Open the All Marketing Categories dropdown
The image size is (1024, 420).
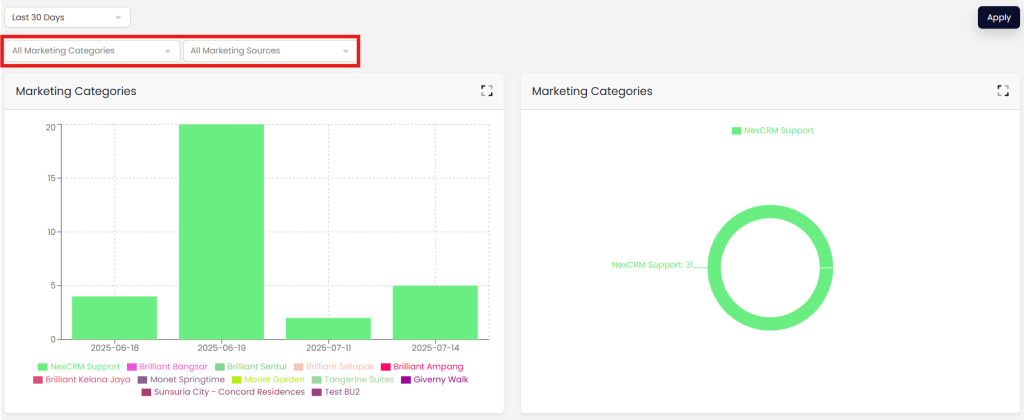click(92, 51)
